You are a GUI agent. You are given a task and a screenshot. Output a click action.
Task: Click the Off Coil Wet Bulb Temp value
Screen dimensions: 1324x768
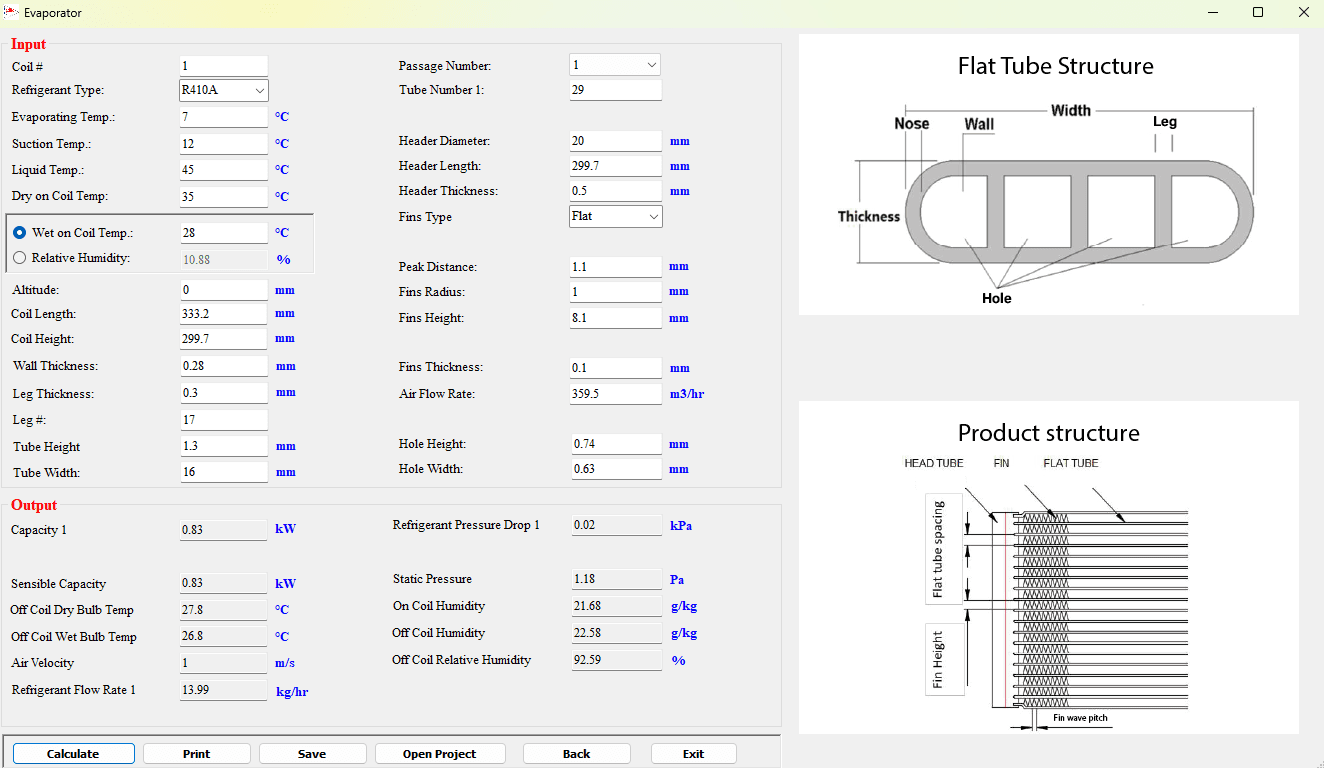point(224,636)
